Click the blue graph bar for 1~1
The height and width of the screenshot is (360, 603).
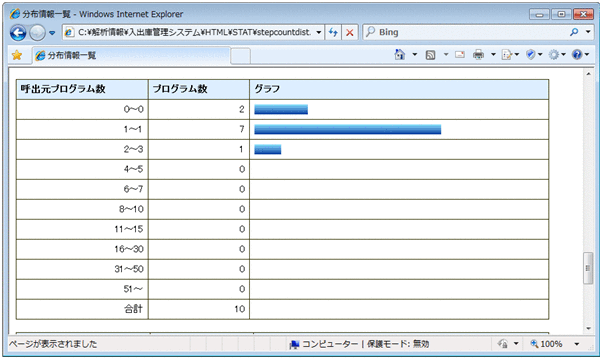click(348, 130)
